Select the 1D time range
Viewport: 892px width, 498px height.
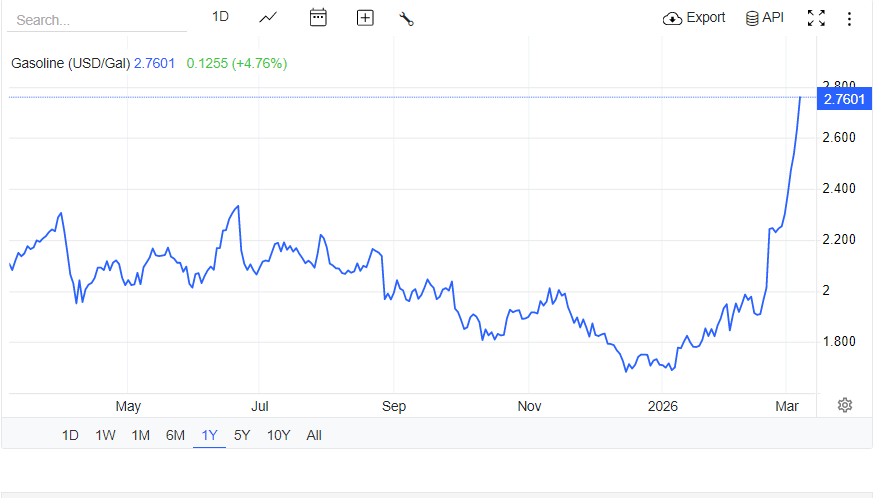click(70, 435)
